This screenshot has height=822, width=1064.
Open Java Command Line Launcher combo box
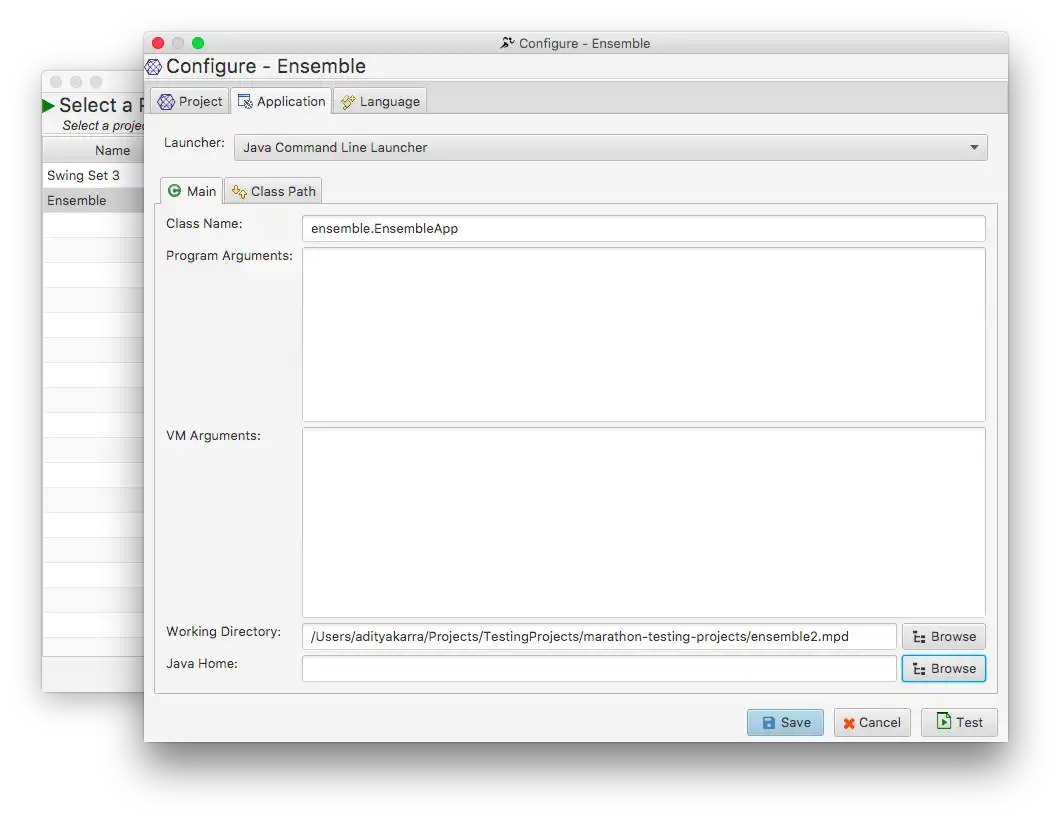(610, 147)
